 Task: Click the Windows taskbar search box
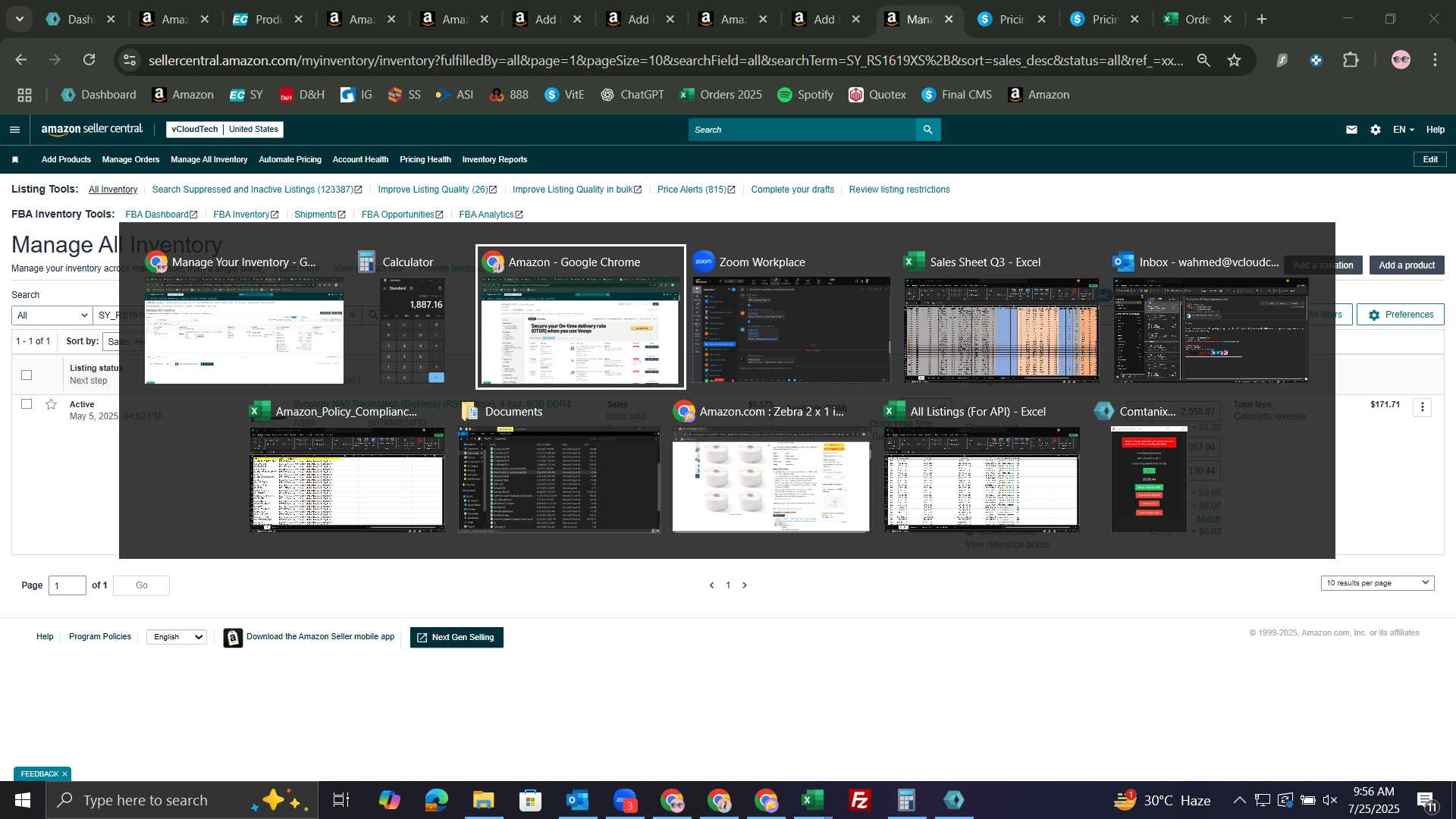pyautogui.click(x=182, y=800)
